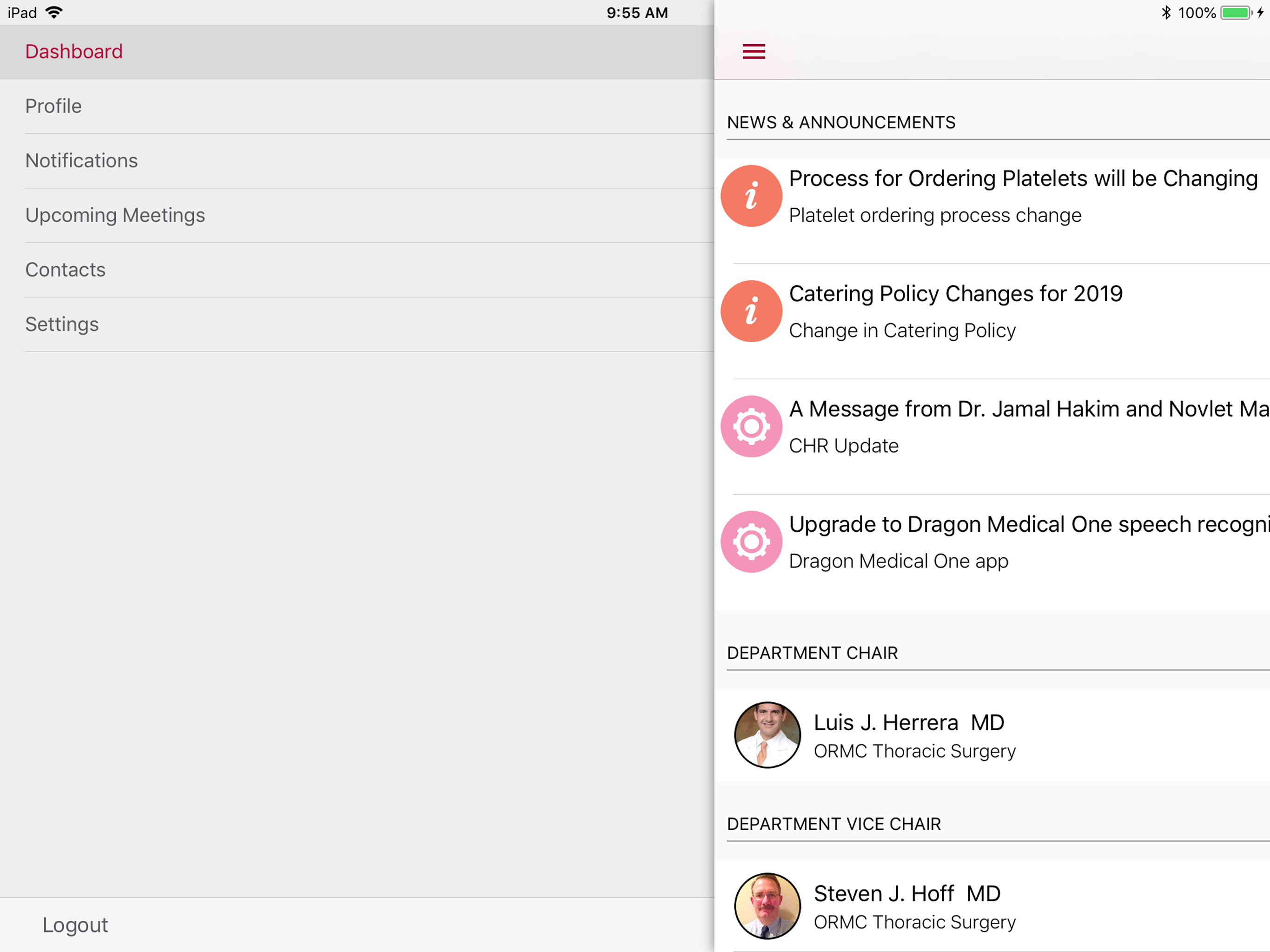
Task: Click the DEPARTMENT CHAIR section header
Action: (x=812, y=654)
